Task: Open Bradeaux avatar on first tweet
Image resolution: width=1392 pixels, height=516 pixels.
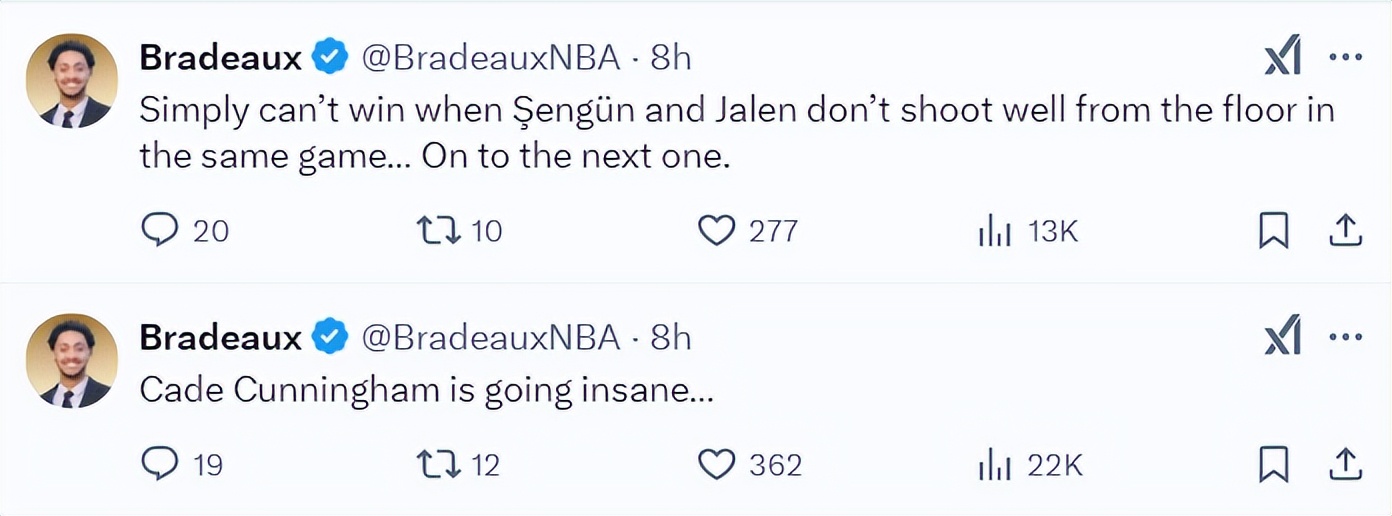Action: (71, 82)
